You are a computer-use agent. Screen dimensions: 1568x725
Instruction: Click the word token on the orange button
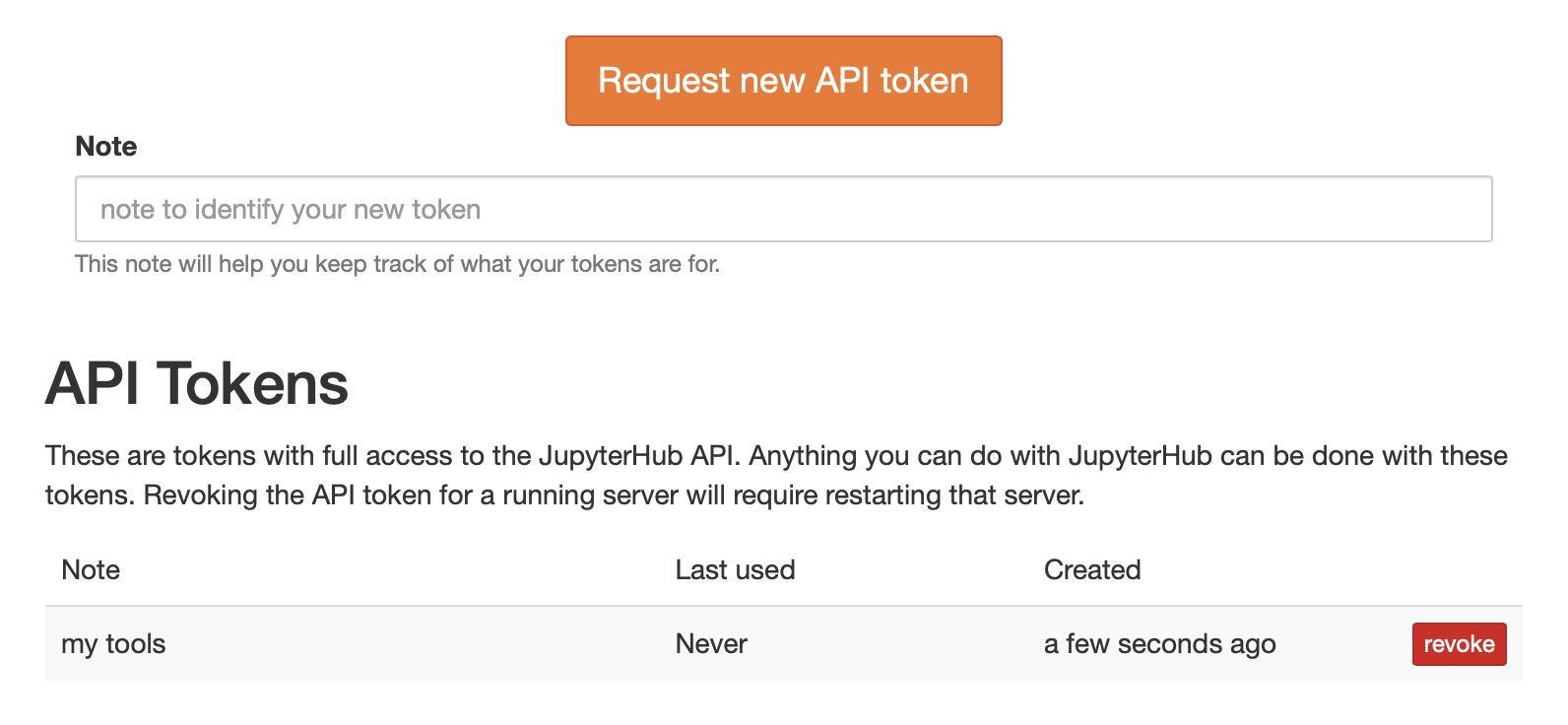(924, 81)
